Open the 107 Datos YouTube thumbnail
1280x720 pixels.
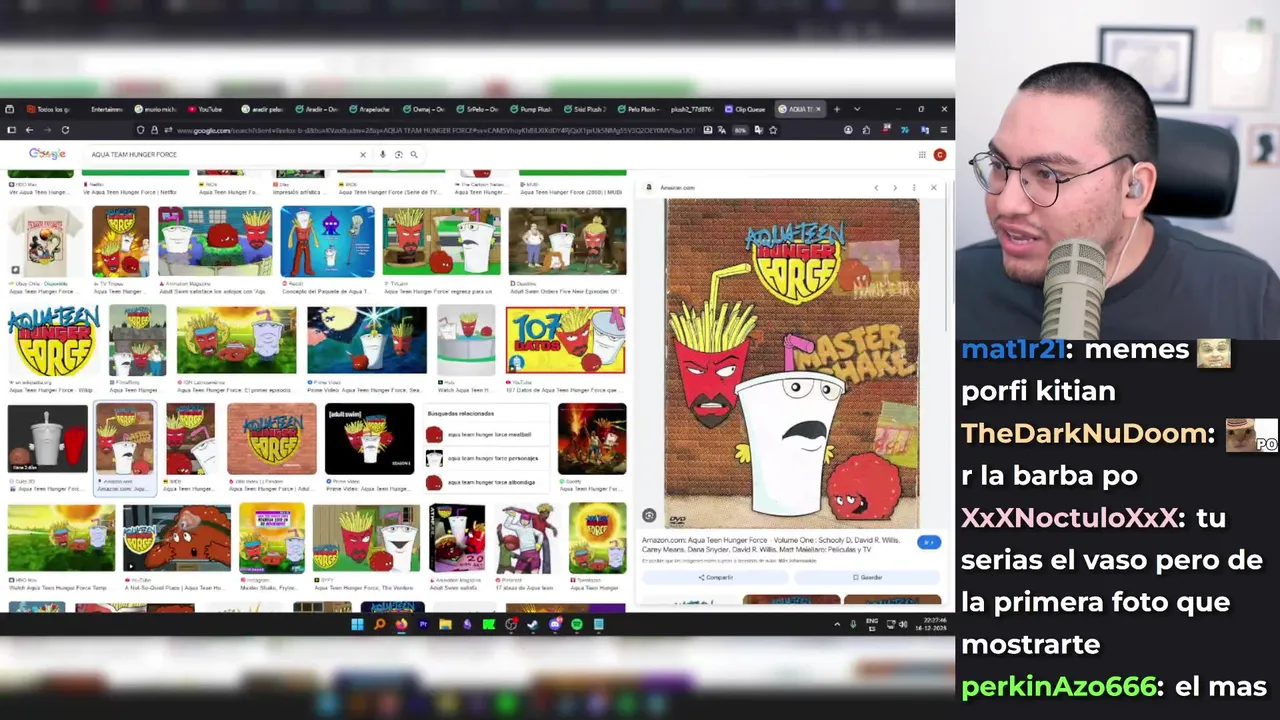(566, 340)
